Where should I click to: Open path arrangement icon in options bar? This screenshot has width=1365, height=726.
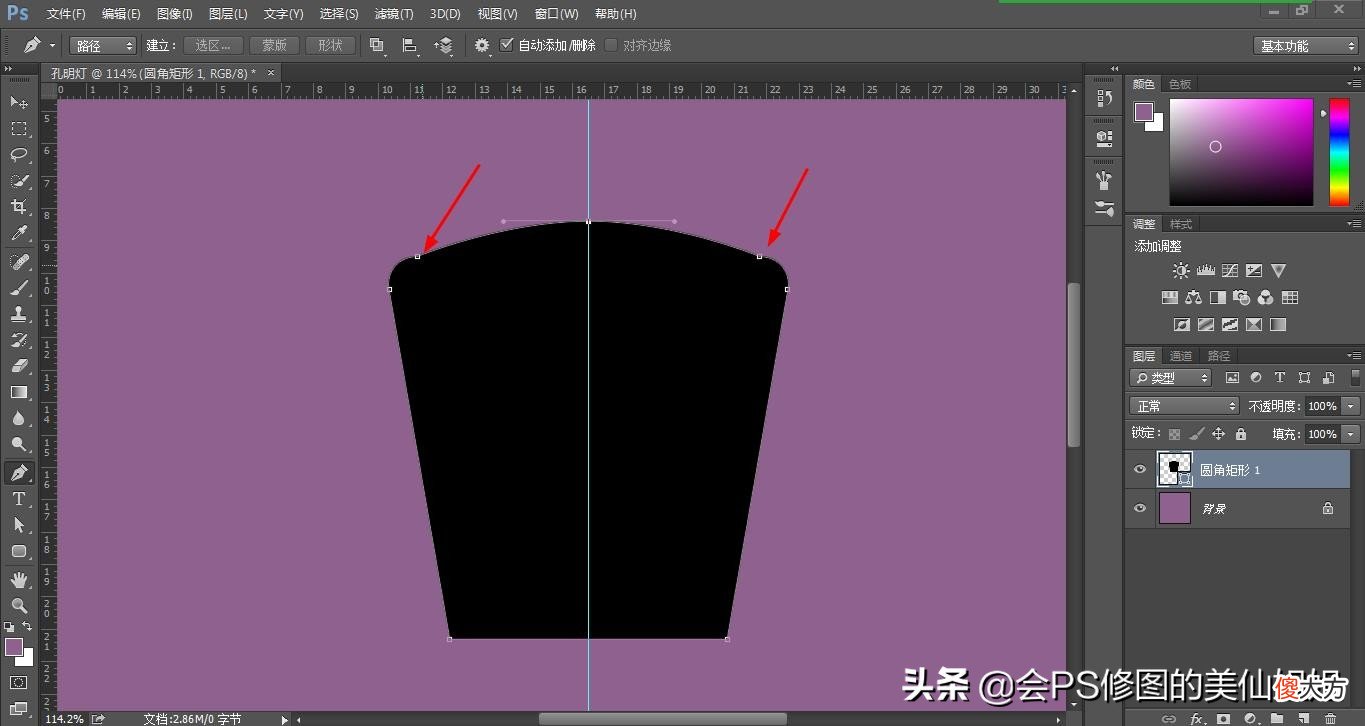coord(443,45)
